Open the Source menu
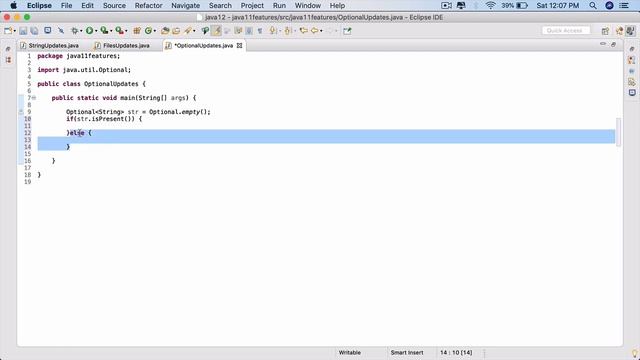640x360 pixels. pyautogui.click(x=114, y=6)
